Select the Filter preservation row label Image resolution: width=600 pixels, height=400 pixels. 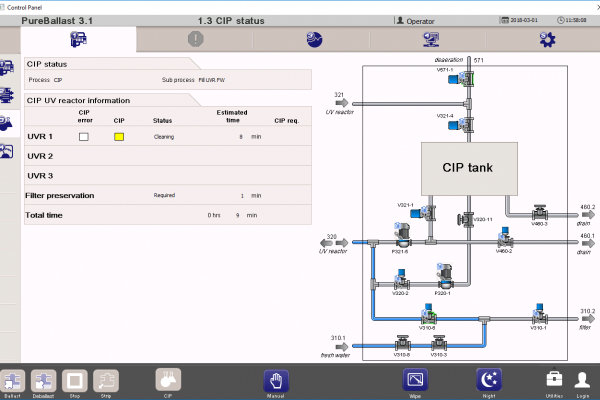[x=60, y=196]
